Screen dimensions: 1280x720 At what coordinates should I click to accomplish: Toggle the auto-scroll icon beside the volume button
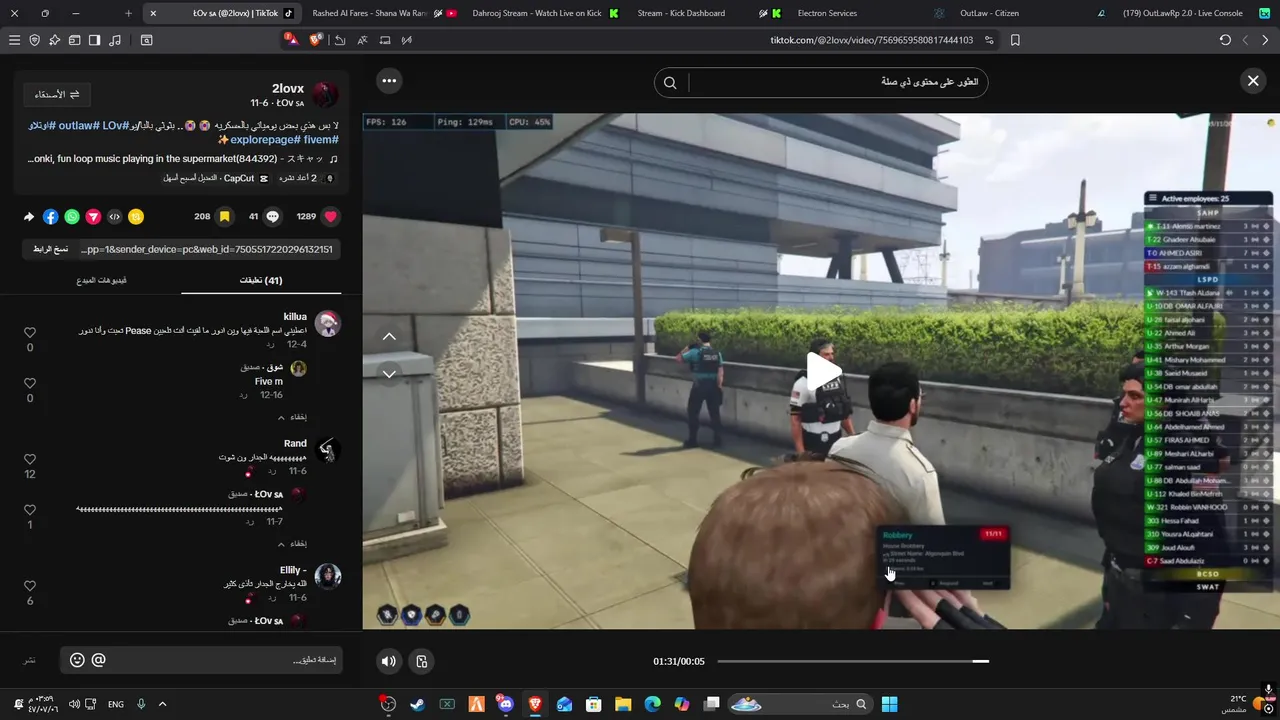point(422,661)
